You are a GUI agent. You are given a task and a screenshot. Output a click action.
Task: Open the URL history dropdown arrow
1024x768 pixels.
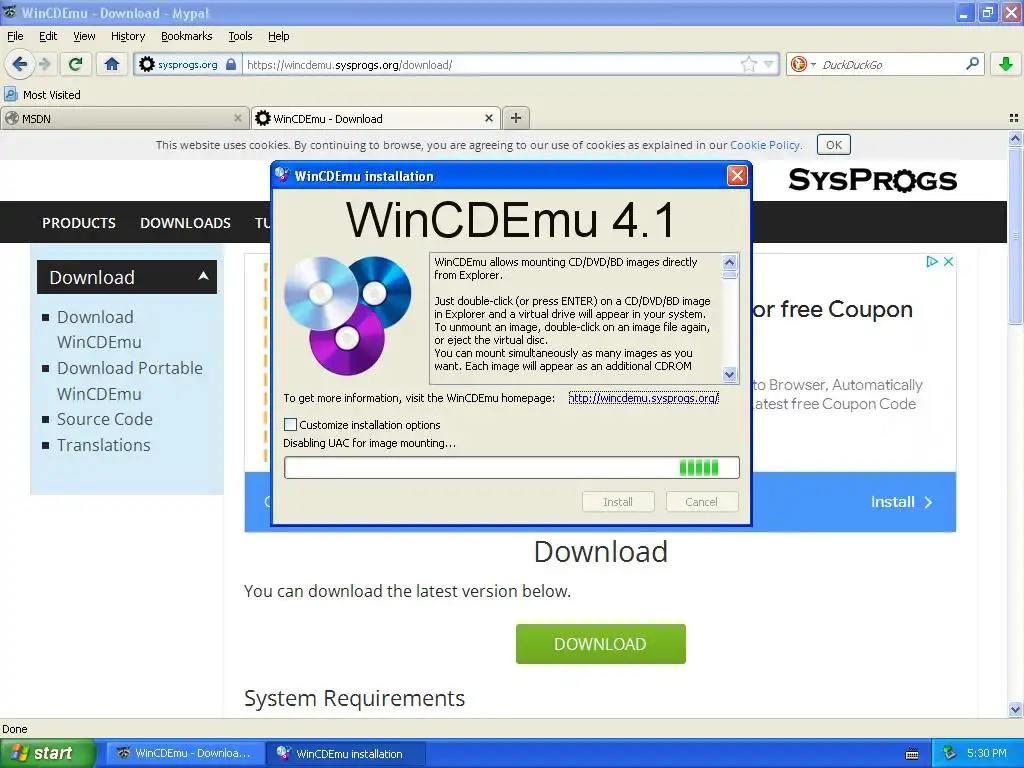[x=769, y=65]
